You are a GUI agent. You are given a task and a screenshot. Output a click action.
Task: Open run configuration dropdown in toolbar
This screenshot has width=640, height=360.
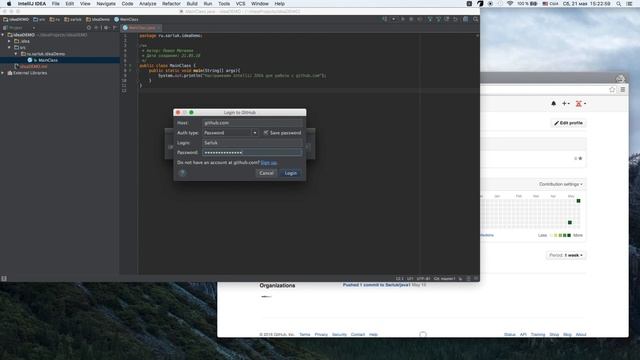click(393, 19)
